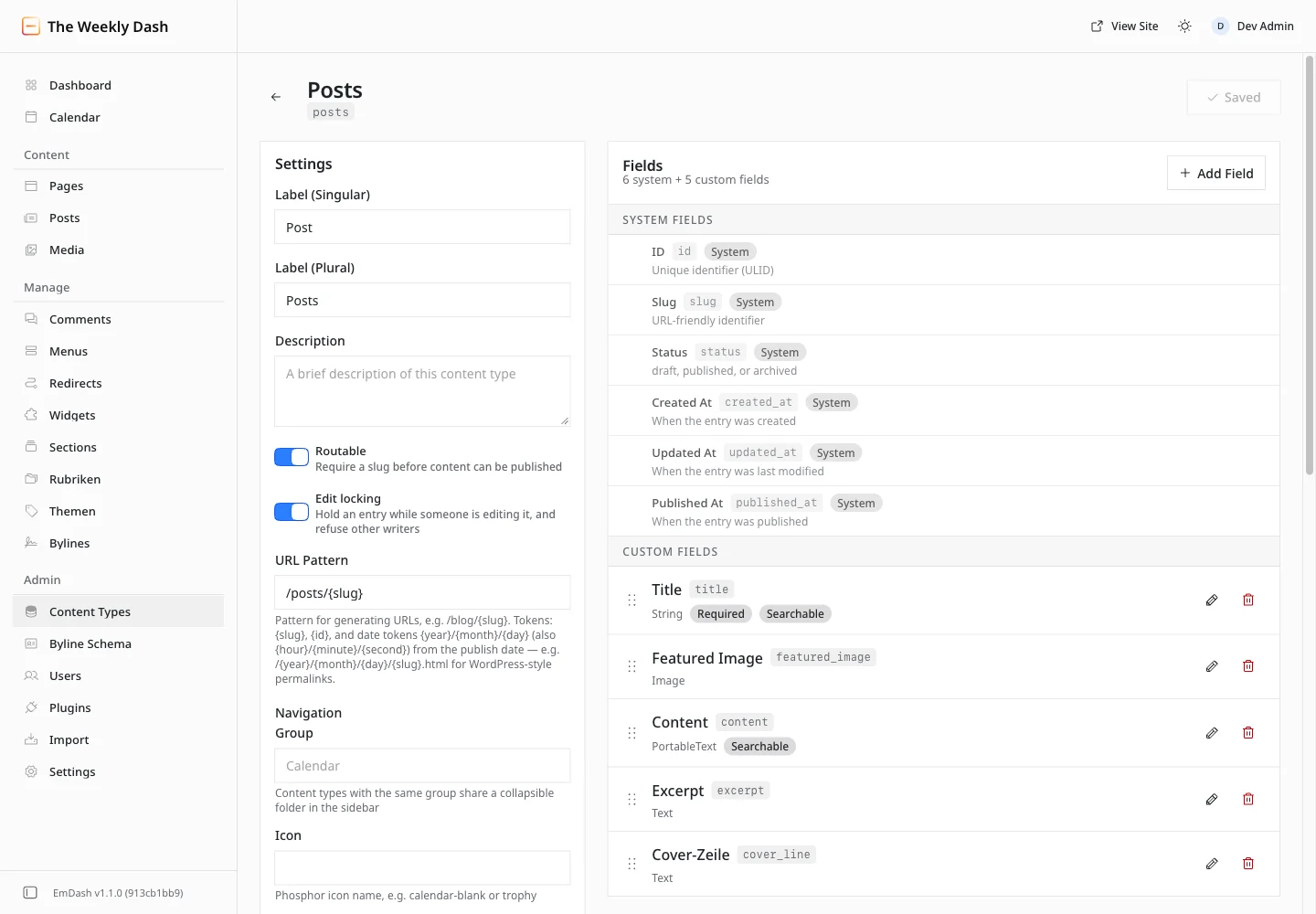Open the Dev Admin user menu

tap(1253, 27)
